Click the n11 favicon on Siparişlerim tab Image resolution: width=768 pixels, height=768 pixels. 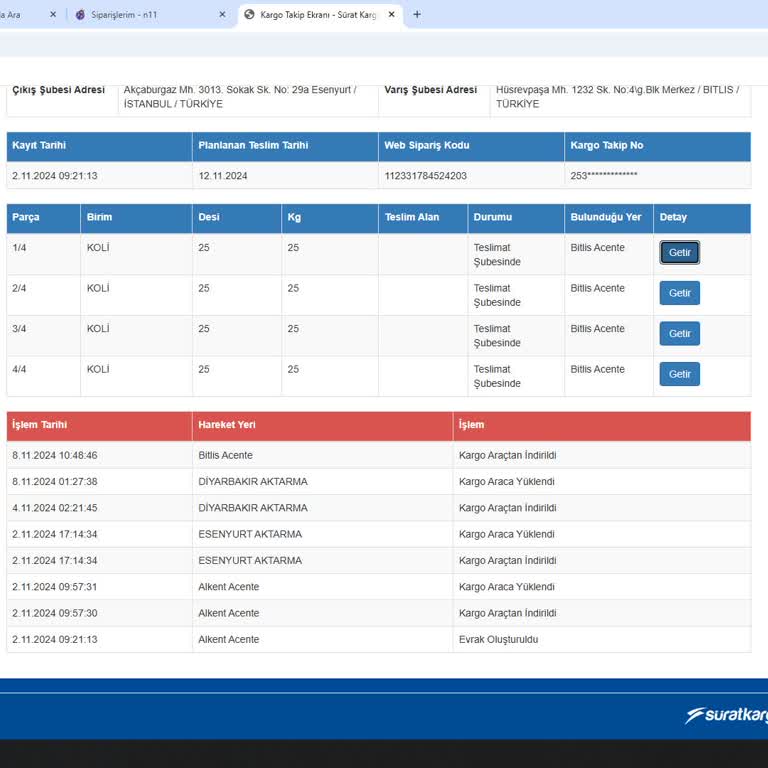click(81, 15)
